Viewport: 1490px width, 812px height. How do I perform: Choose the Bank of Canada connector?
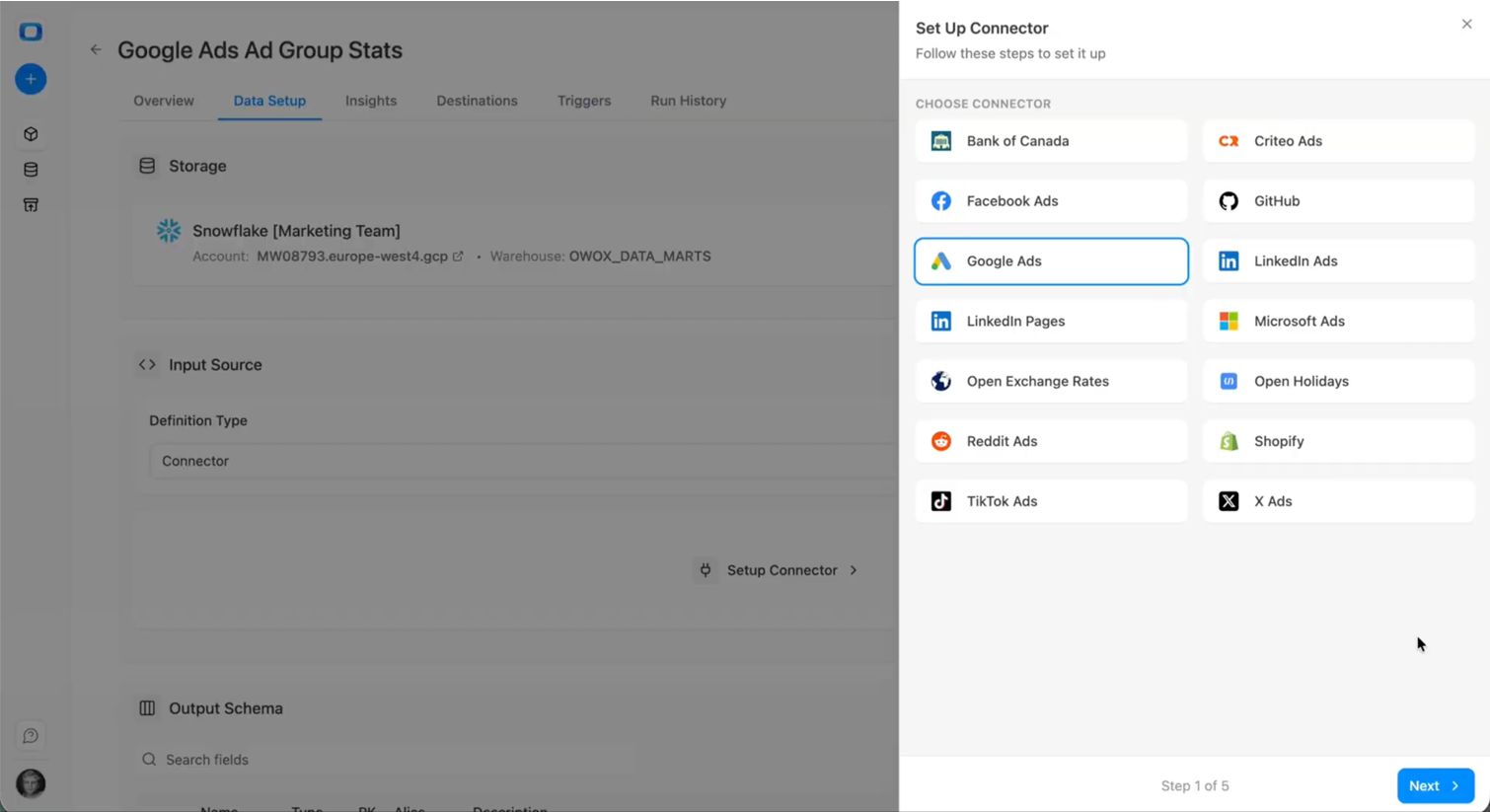click(1051, 141)
